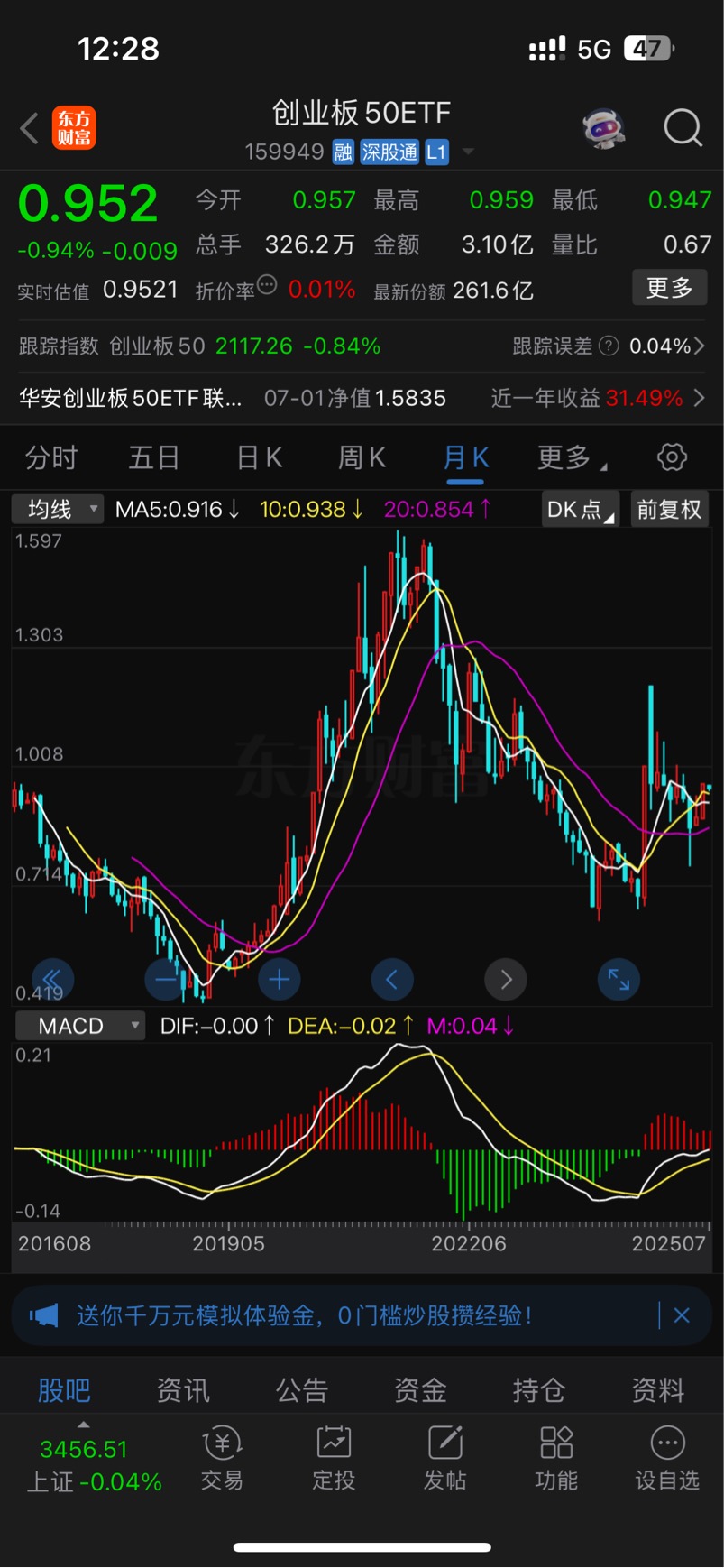The width and height of the screenshot is (724, 1568).
Task: Expand Shanghai index ticker arrow
Action: pyautogui.click(x=83, y=1425)
